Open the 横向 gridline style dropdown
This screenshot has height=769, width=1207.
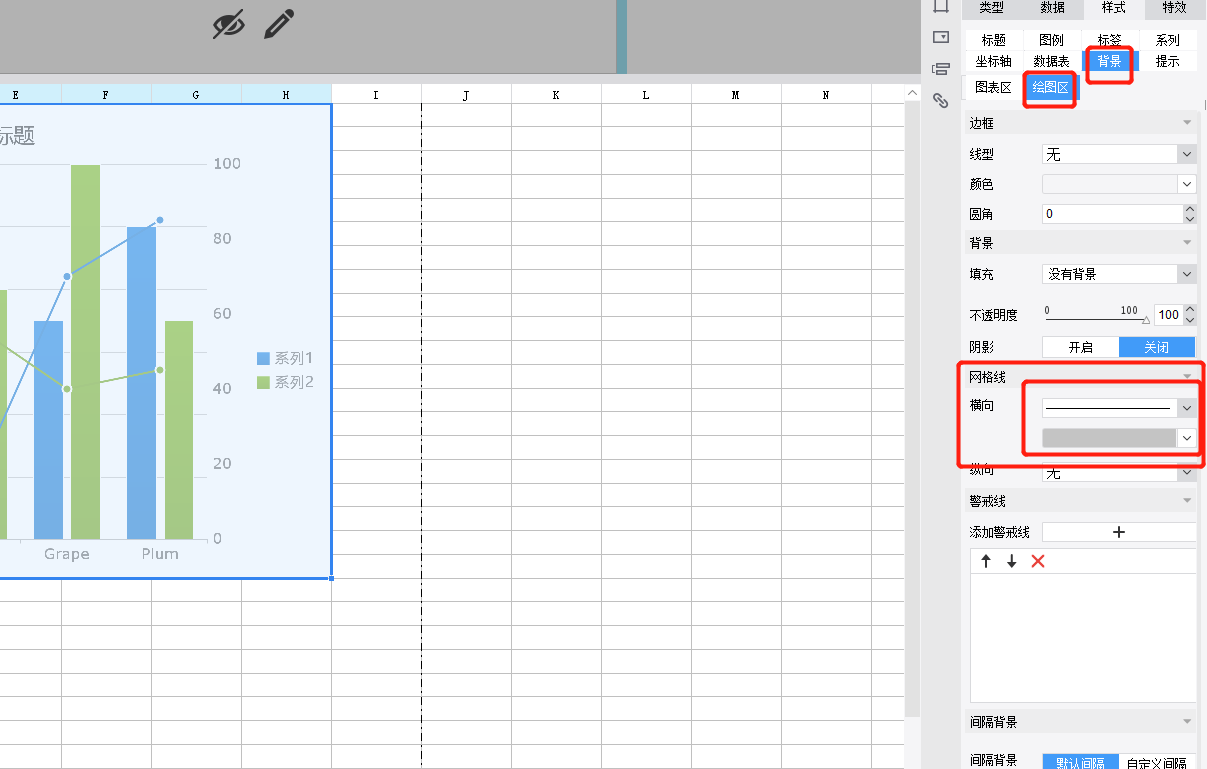tap(1119, 408)
